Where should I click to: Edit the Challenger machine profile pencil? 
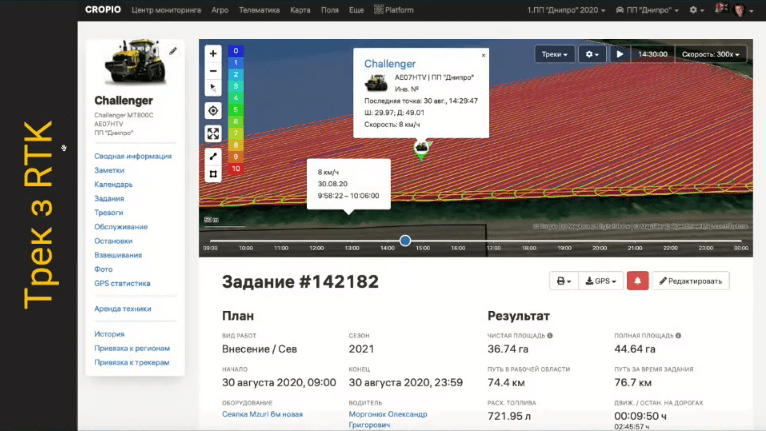173,51
